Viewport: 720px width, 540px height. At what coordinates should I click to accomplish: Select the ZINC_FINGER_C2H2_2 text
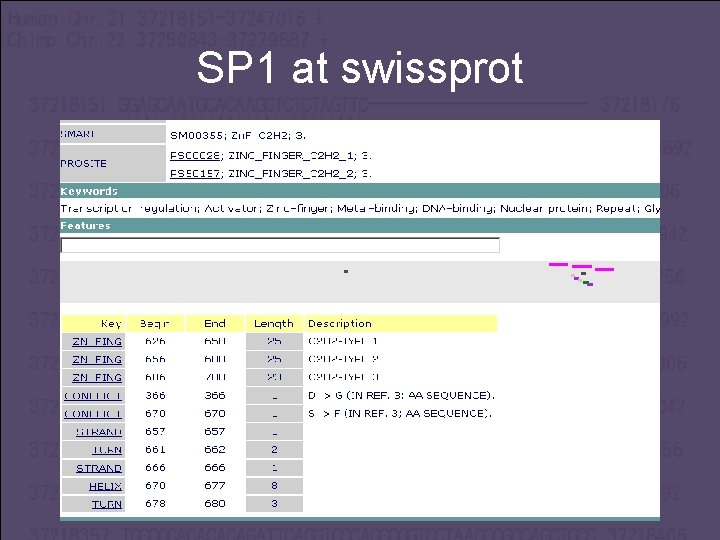click(291, 174)
